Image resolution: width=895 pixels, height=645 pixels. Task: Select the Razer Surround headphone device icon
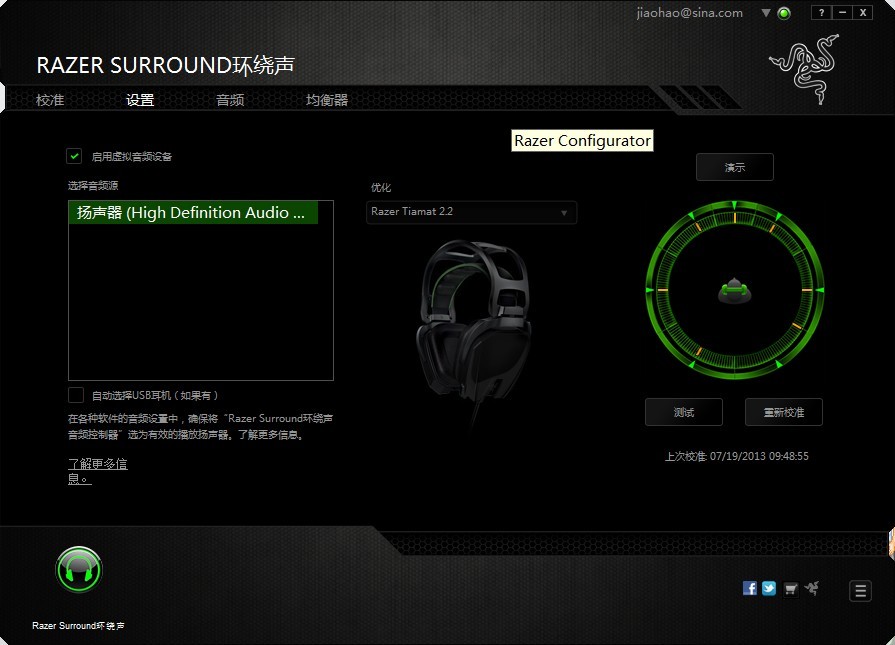pyautogui.click(x=79, y=570)
